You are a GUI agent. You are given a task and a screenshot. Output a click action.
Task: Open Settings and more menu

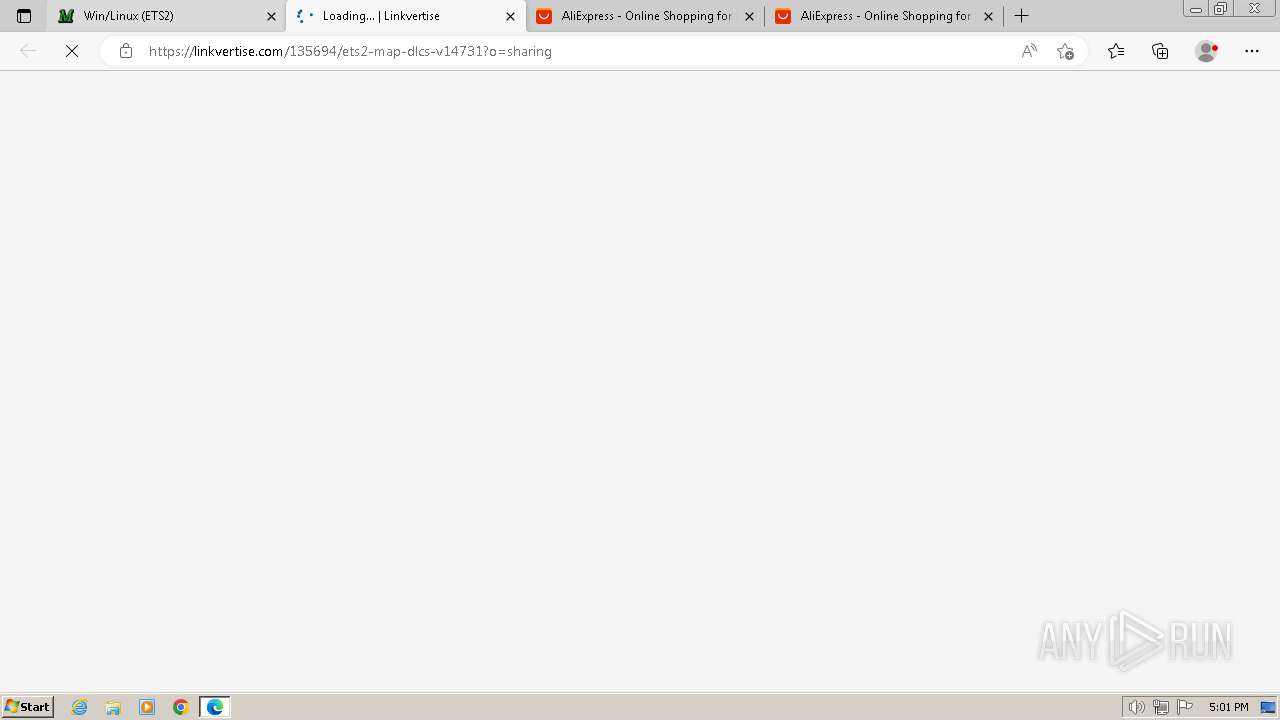[x=1252, y=51]
